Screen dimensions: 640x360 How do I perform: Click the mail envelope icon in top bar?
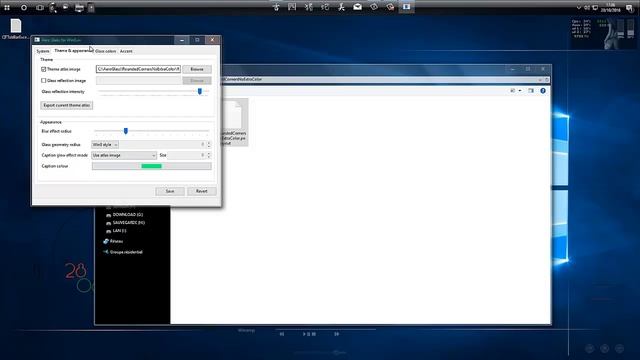[x=358, y=7]
